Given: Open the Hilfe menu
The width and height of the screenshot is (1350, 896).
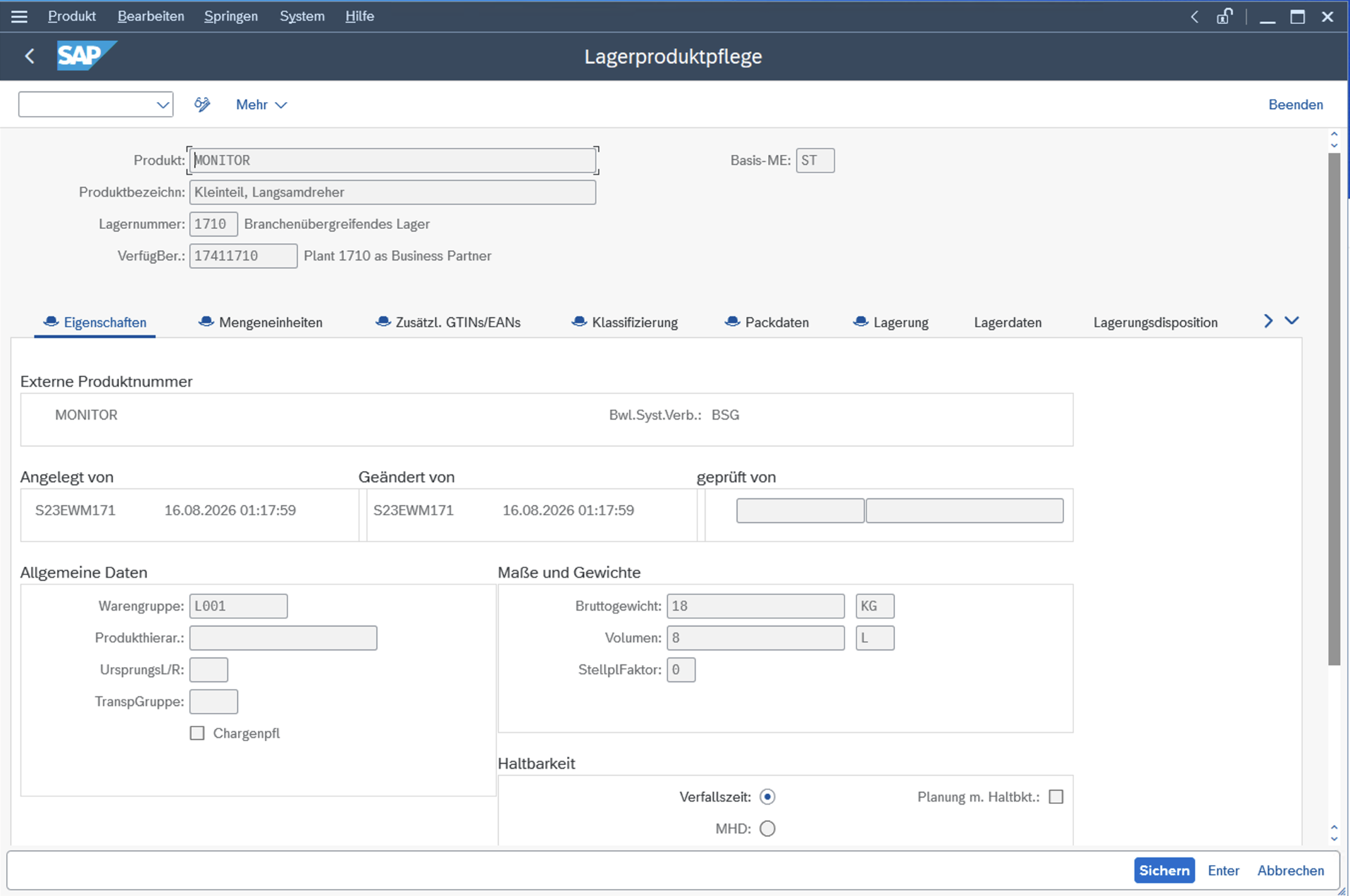Looking at the screenshot, I should tap(359, 16).
